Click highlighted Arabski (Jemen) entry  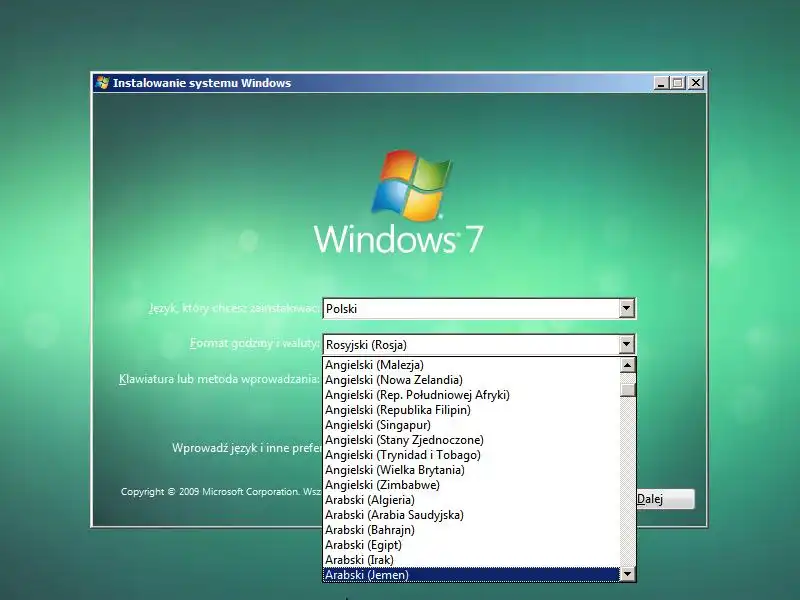(471, 574)
